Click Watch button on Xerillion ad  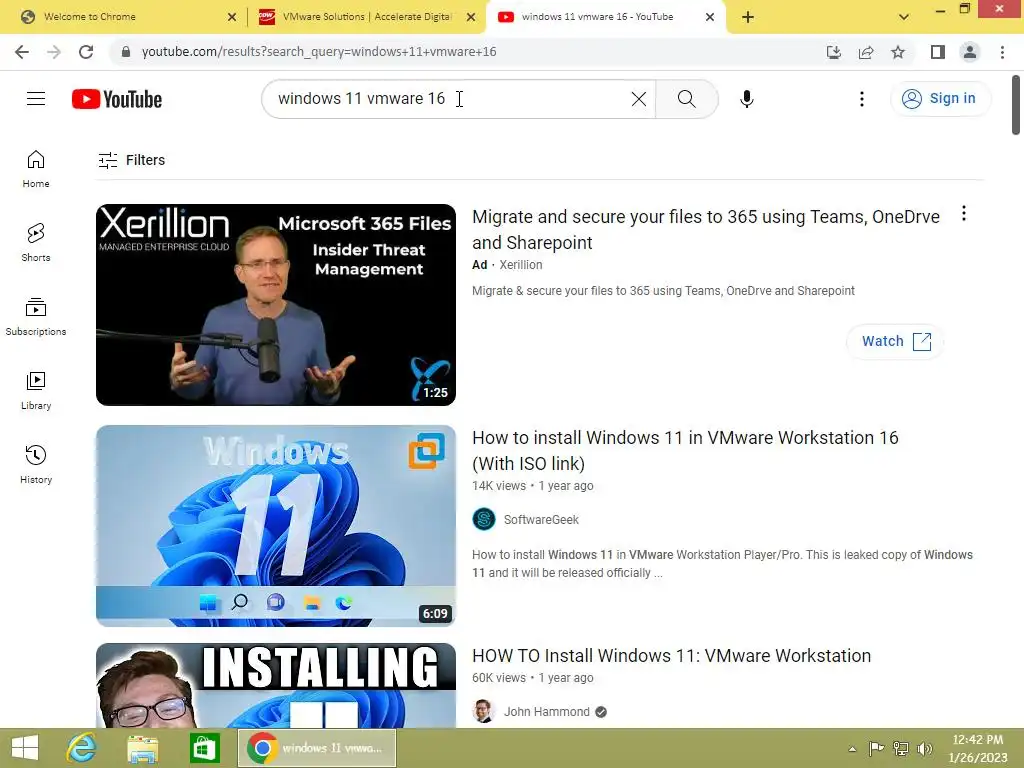(895, 342)
